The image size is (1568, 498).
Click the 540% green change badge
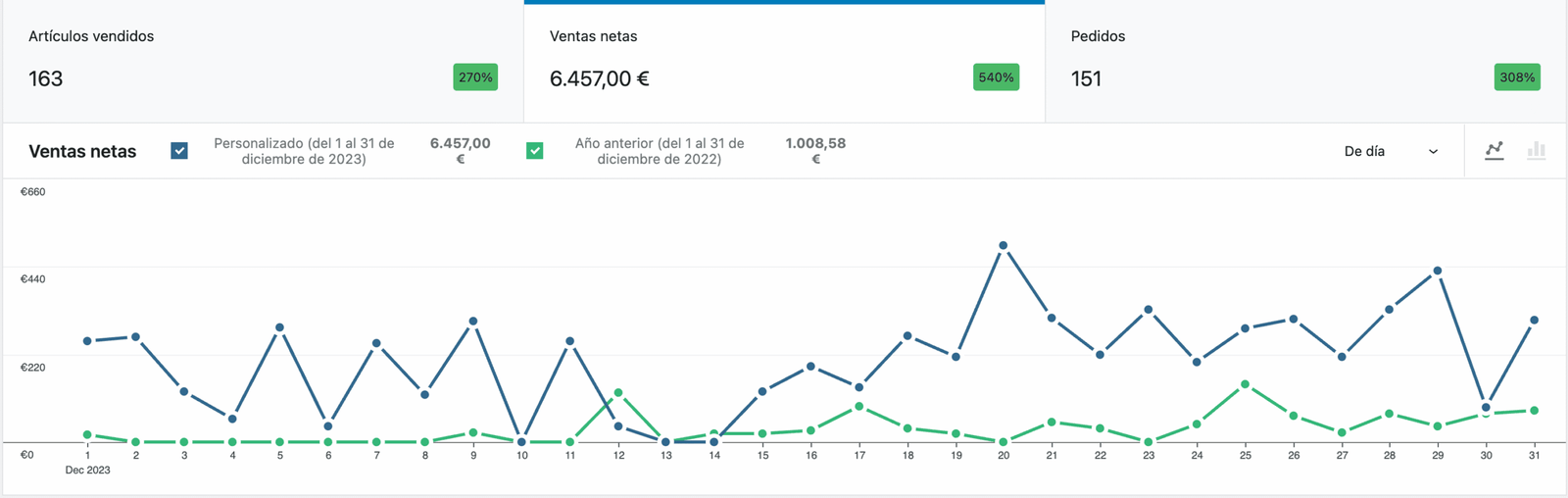click(996, 77)
